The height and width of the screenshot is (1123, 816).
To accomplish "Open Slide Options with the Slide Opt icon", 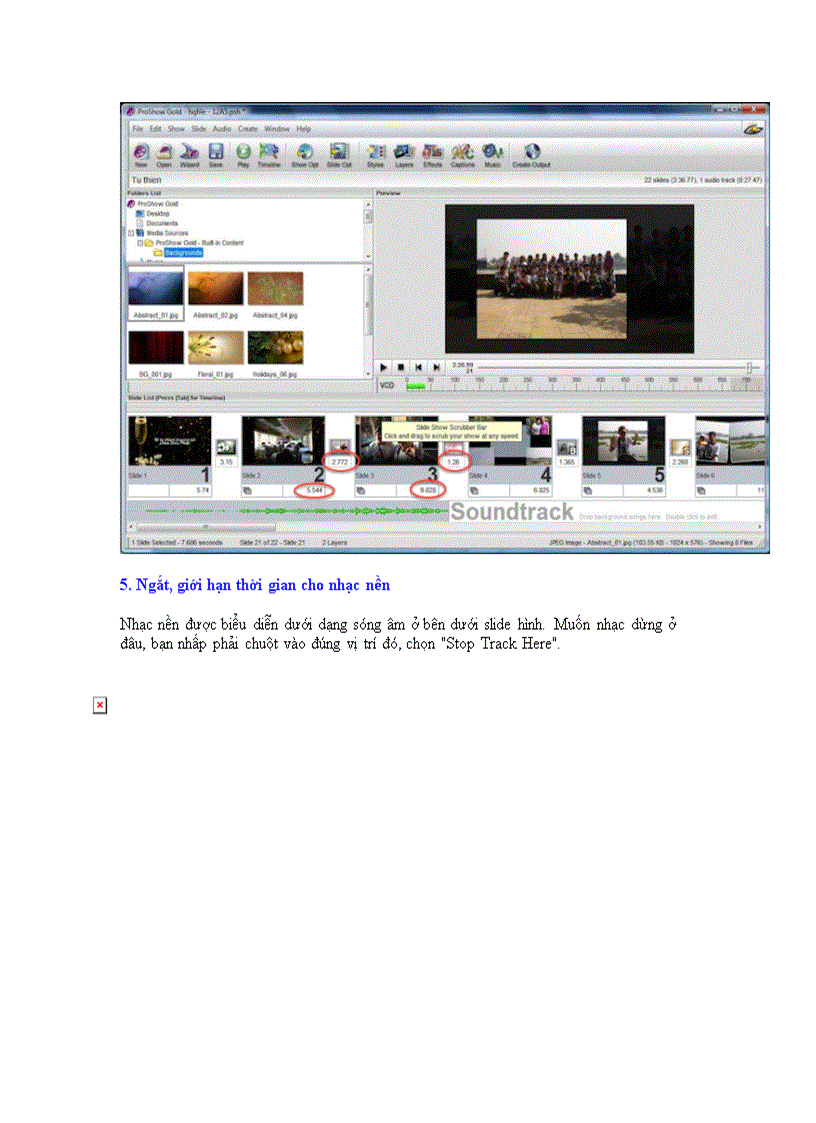I will point(337,153).
